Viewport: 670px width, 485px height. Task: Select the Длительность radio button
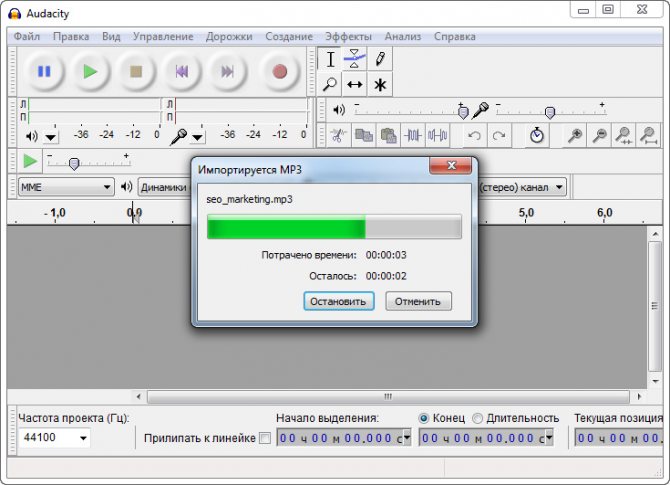[x=477, y=418]
